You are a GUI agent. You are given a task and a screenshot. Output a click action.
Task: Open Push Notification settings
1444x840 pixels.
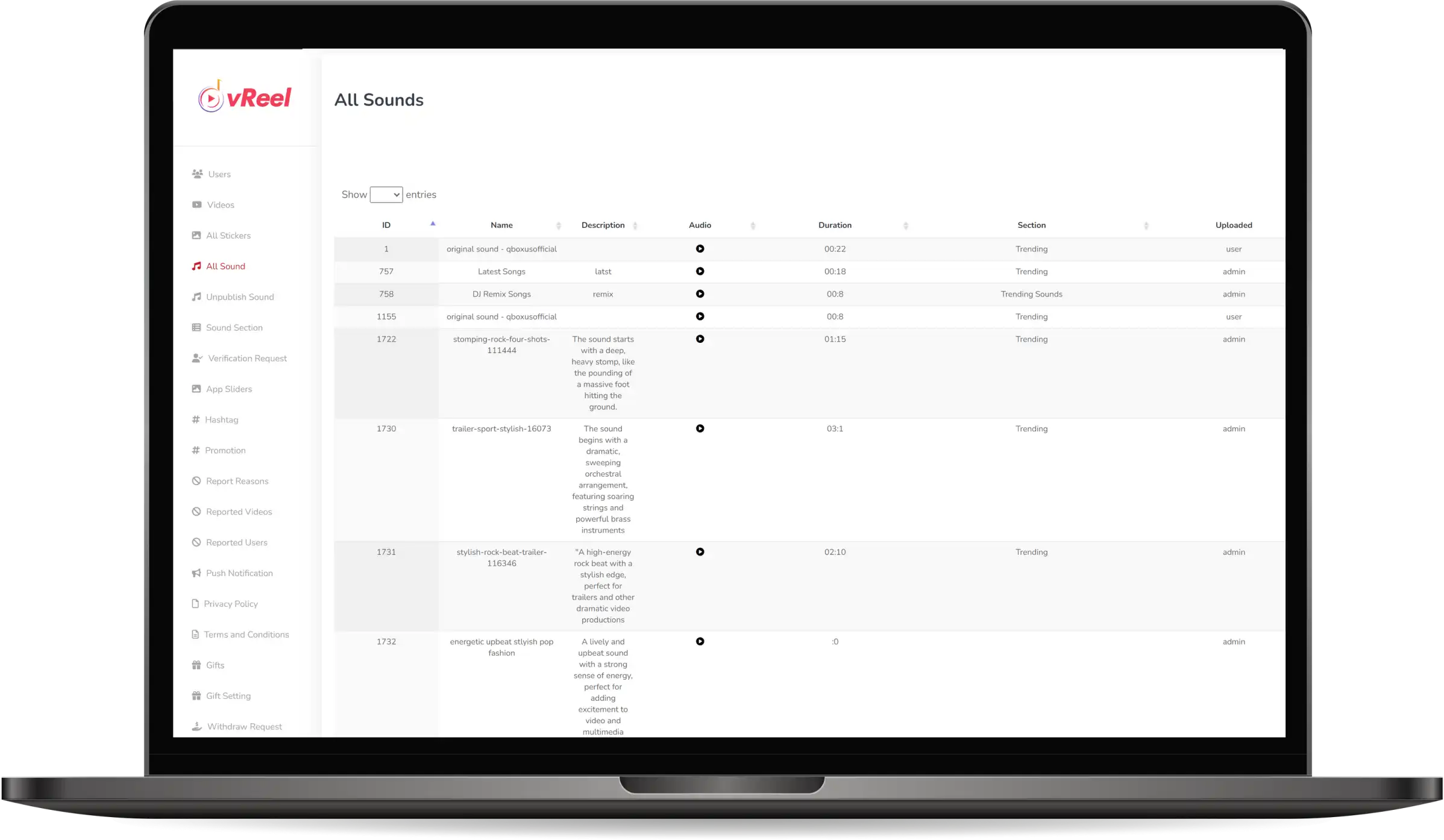[239, 573]
